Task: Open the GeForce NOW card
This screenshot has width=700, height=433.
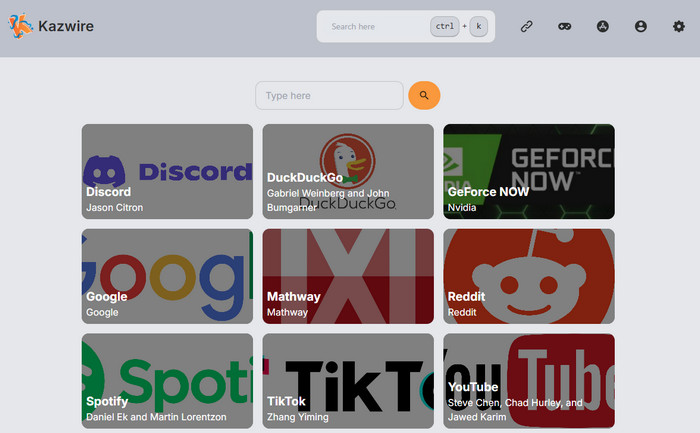Action: click(x=529, y=171)
